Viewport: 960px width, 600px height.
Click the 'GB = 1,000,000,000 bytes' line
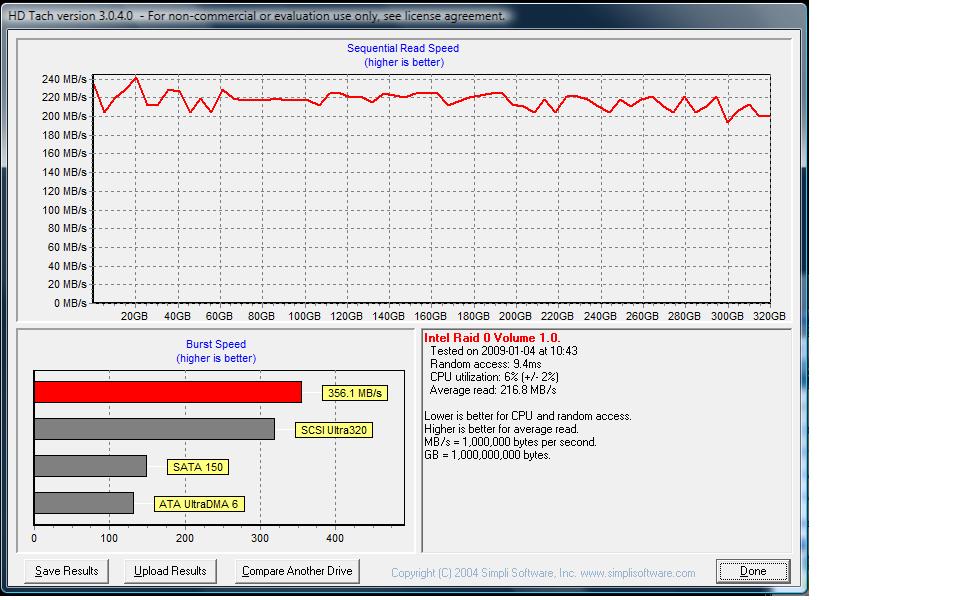(x=487, y=455)
